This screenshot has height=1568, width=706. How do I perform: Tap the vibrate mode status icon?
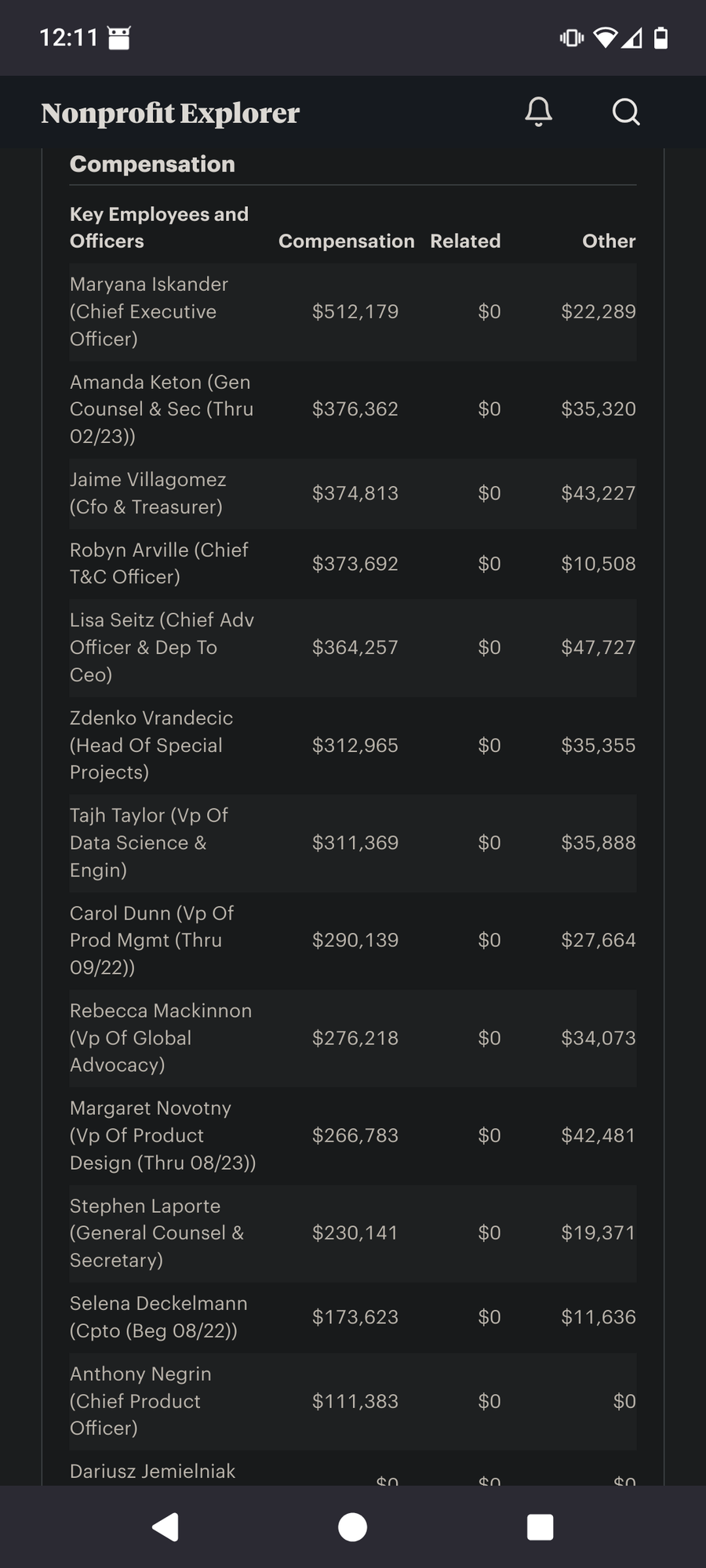[x=571, y=38]
